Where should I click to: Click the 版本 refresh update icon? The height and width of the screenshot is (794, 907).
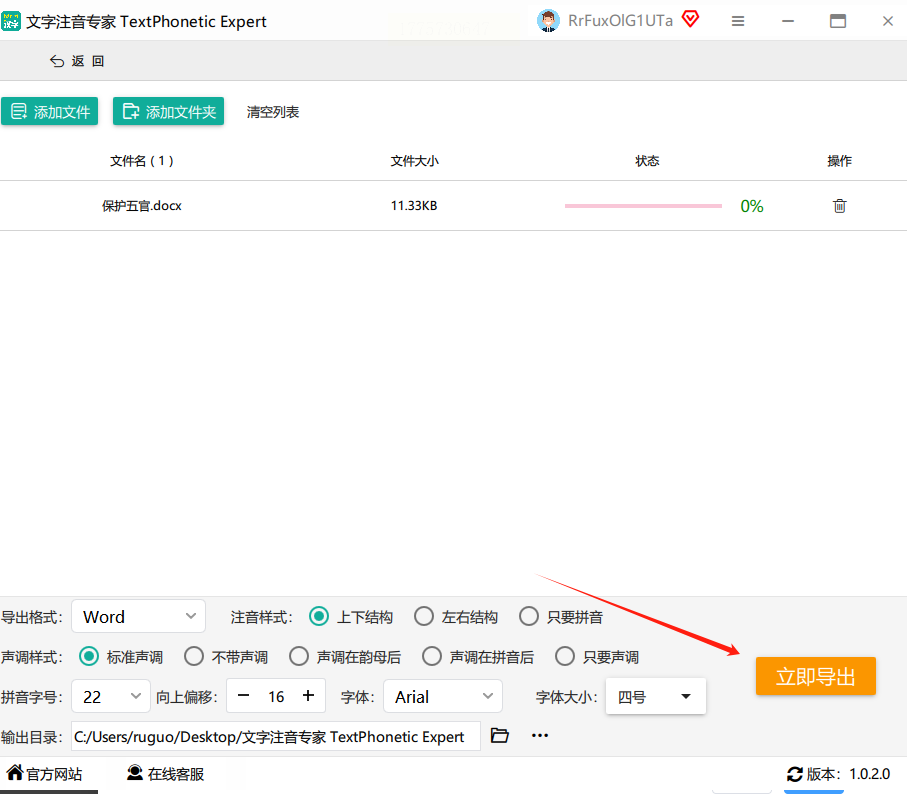click(795, 774)
